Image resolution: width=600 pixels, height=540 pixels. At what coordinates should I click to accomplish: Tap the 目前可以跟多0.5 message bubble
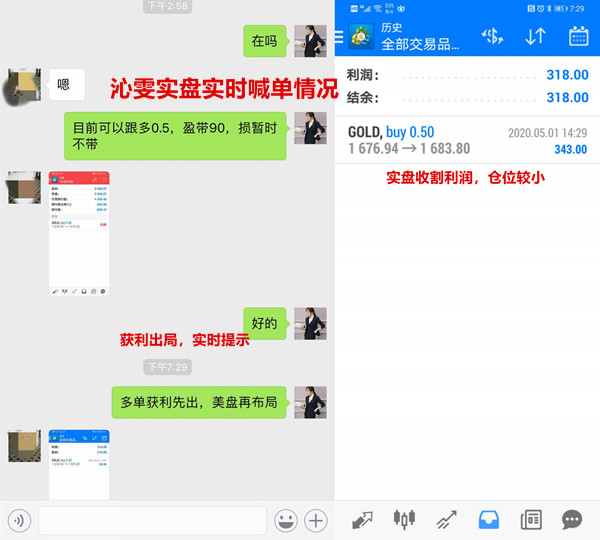[x=175, y=136]
